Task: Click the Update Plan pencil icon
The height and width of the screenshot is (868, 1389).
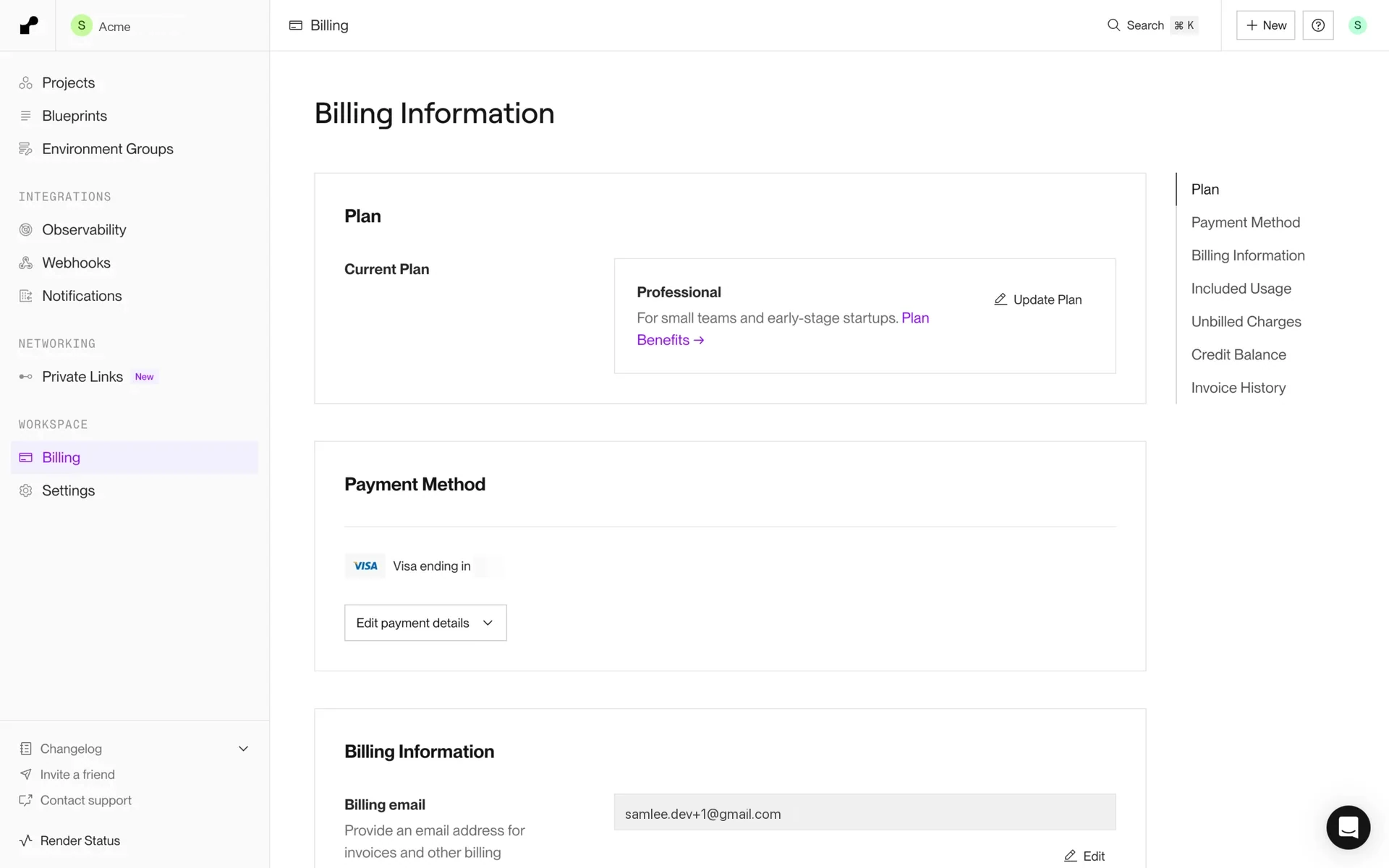Action: pos(1001,299)
